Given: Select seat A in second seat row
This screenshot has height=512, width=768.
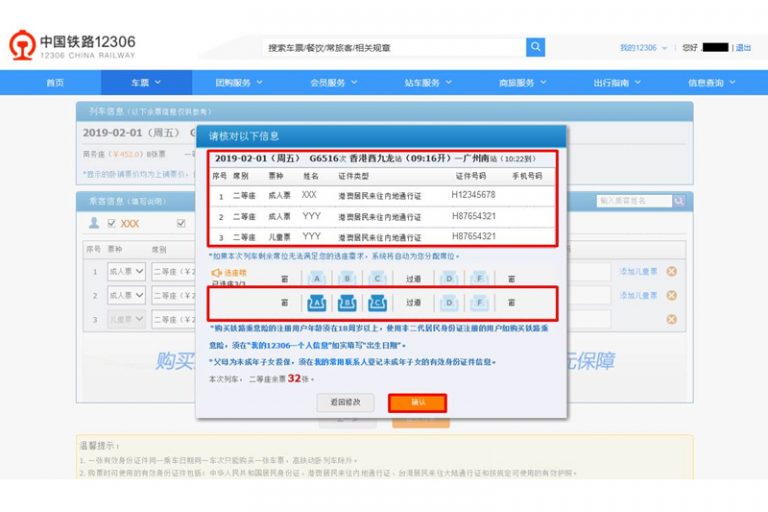Looking at the screenshot, I should 316,301.
